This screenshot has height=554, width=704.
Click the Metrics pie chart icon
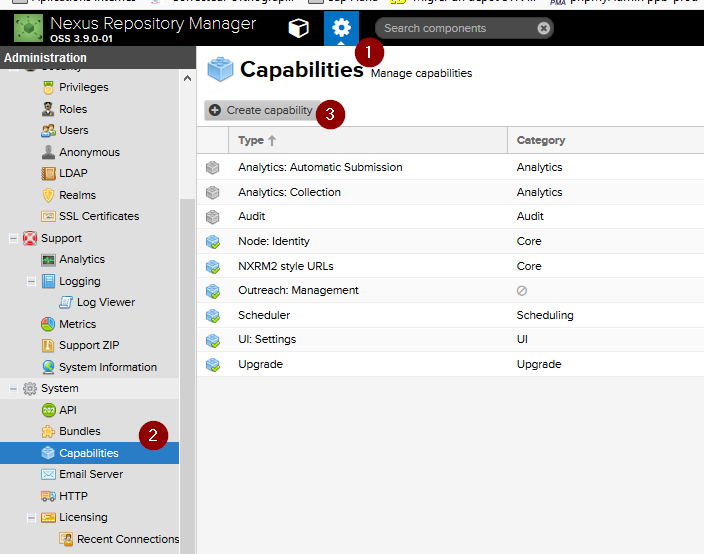pos(48,324)
